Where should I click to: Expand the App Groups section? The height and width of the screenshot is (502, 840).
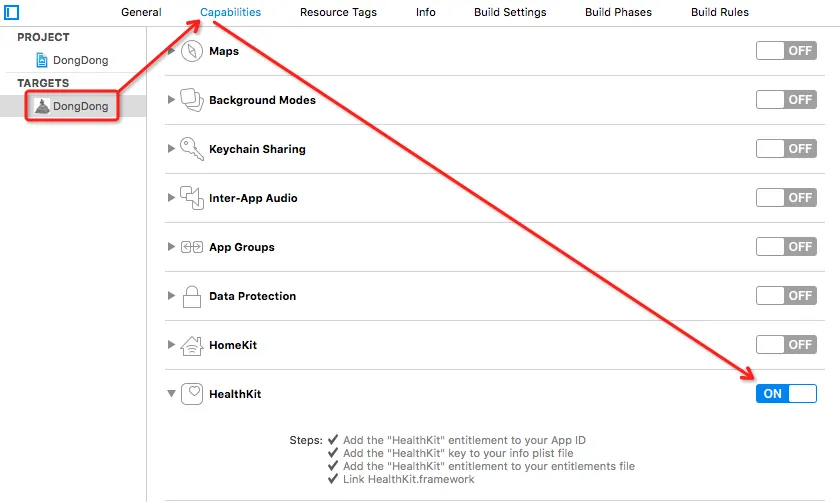[171, 247]
